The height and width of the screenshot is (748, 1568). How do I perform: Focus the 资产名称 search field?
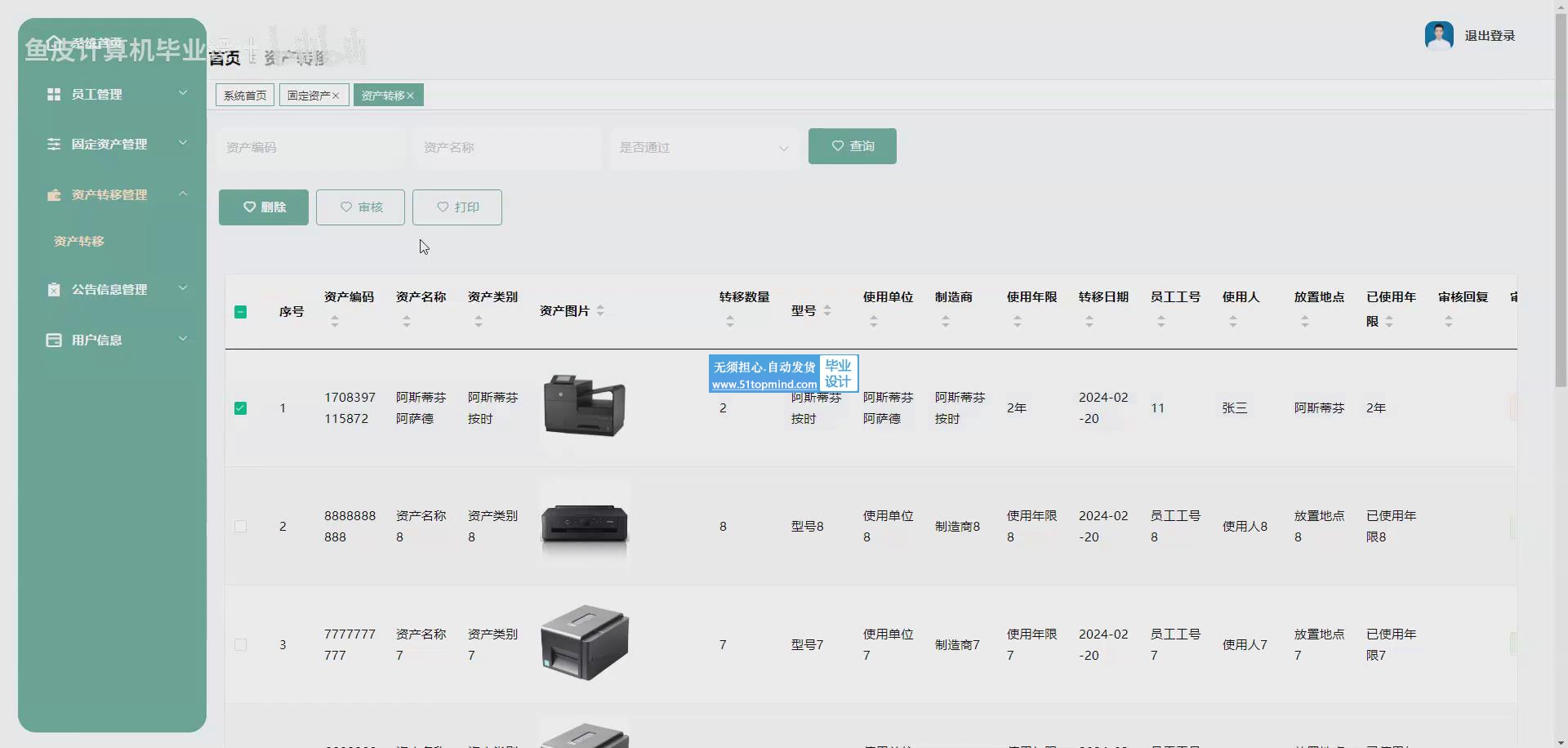click(x=507, y=148)
